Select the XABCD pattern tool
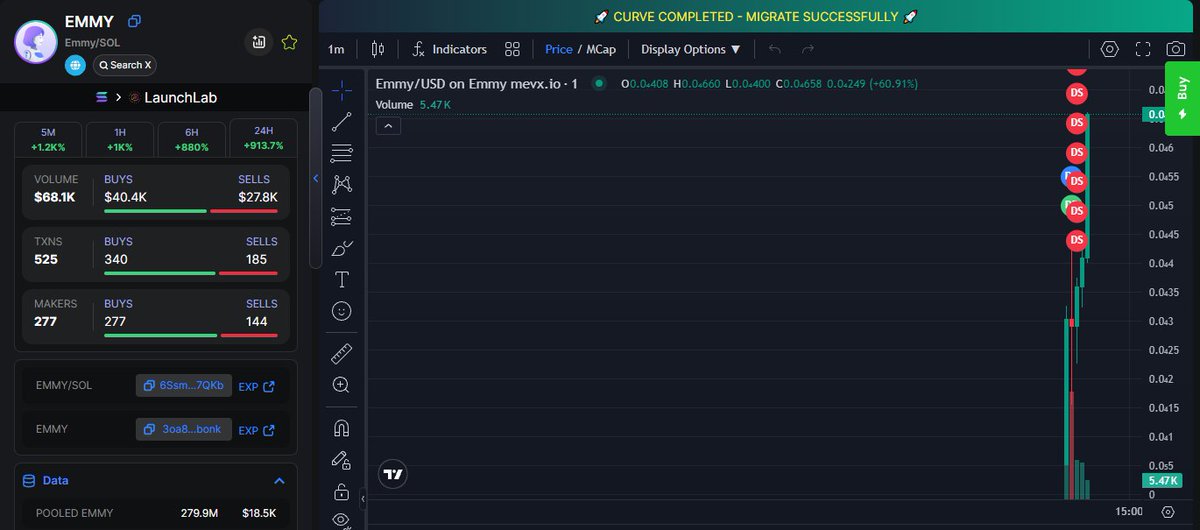The height and width of the screenshot is (530, 1200). click(342, 185)
